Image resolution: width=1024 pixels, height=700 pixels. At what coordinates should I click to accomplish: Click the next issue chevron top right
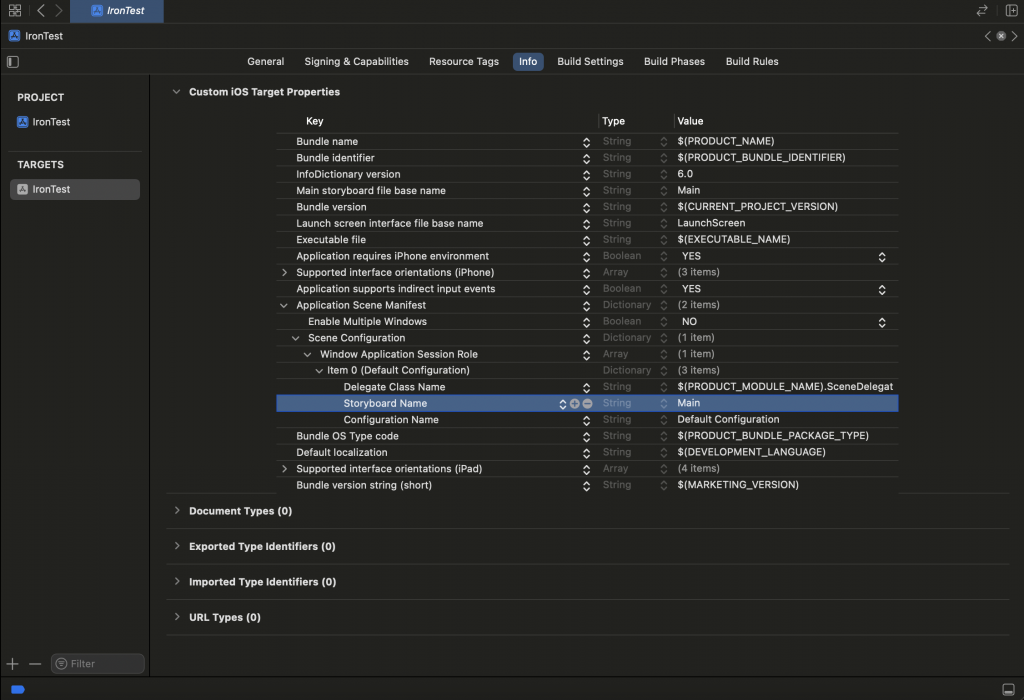[1014, 36]
